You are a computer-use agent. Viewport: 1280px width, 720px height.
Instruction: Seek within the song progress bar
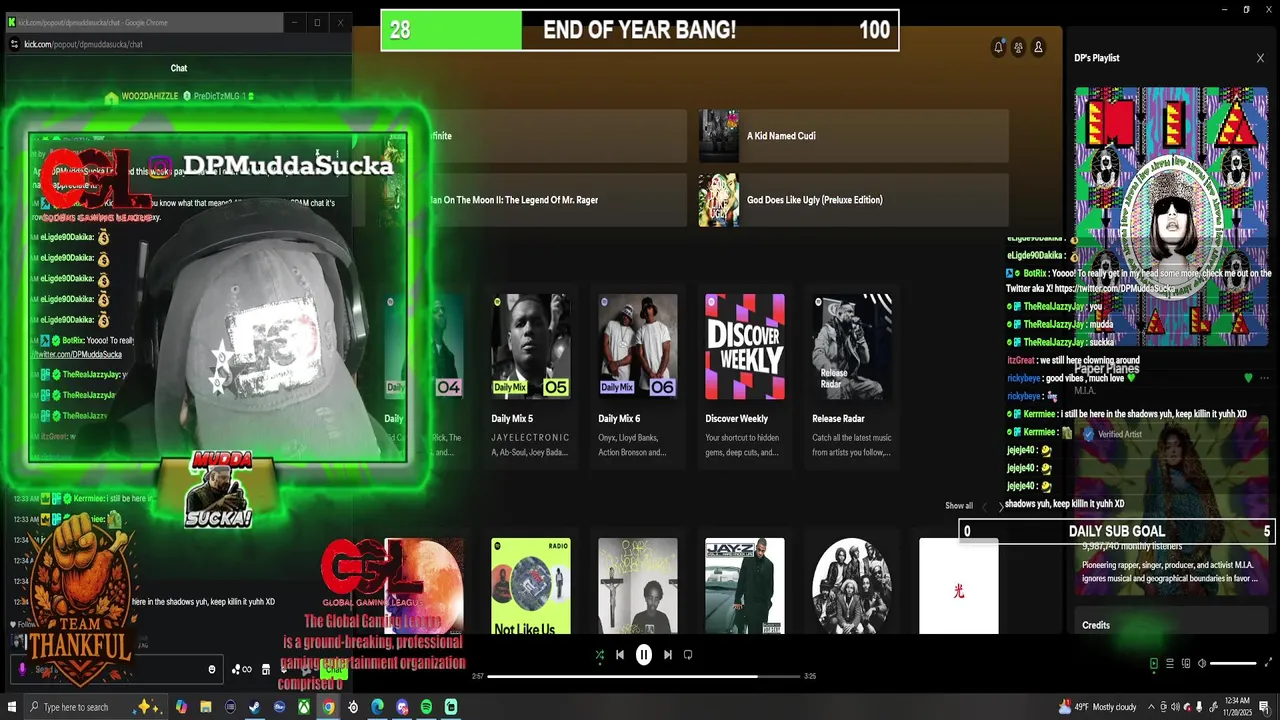click(644, 676)
